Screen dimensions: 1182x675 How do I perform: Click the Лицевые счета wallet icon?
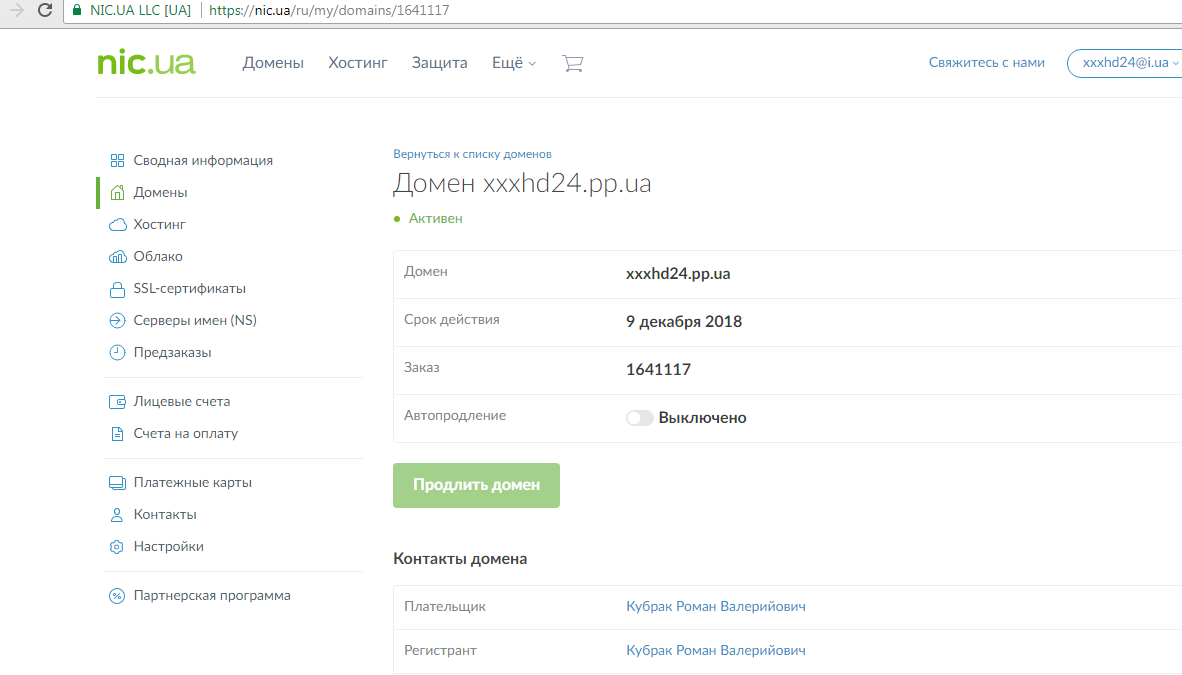[117, 402]
